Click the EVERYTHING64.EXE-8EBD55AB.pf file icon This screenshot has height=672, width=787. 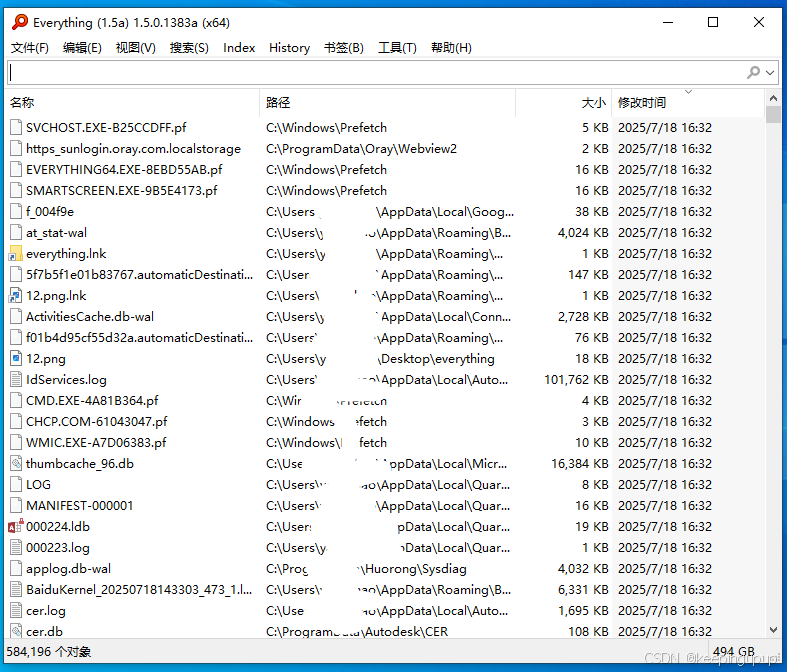16,170
